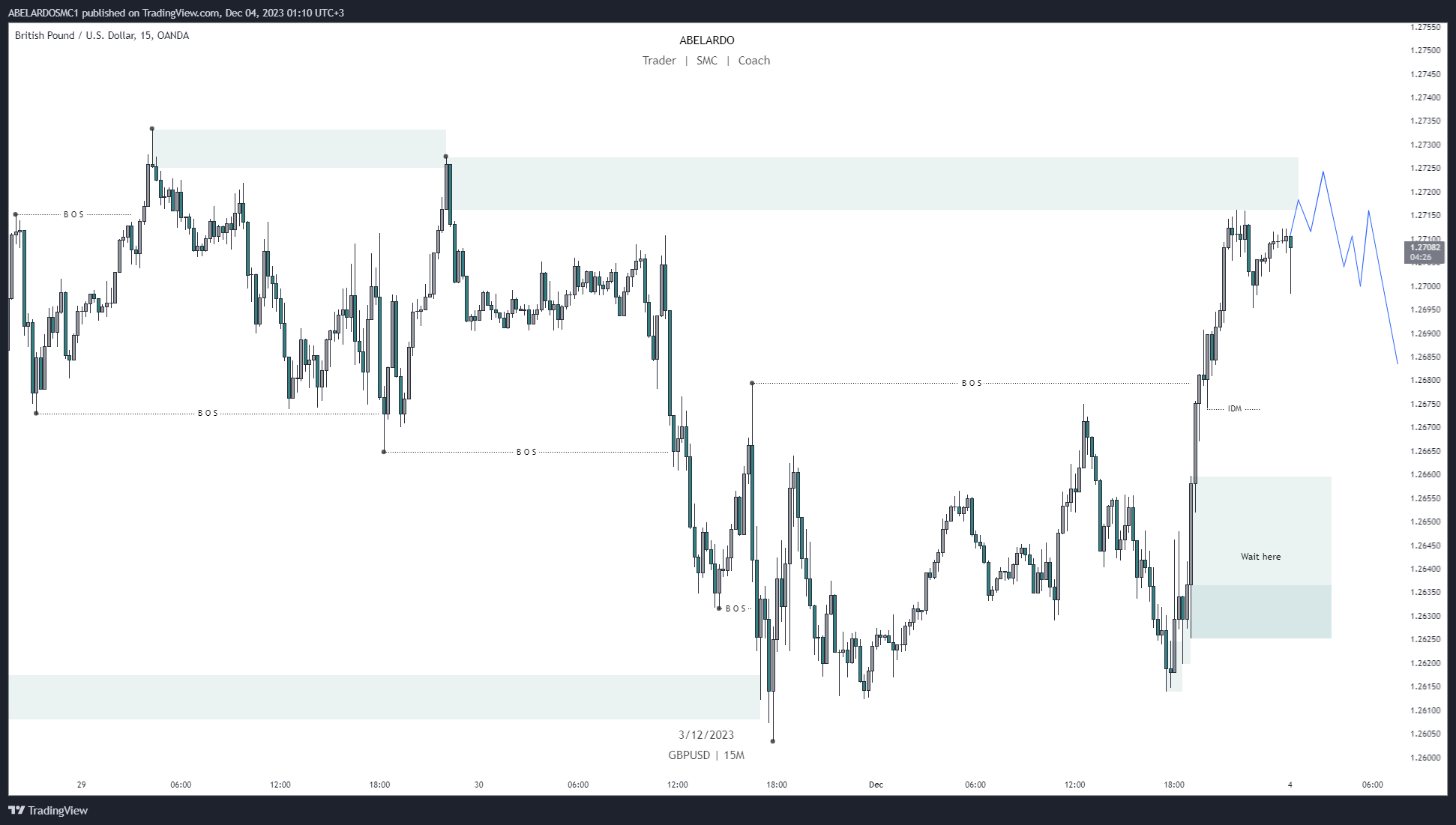Click the 1.26000 price axis label
Image resolution: width=1456 pixels, height=825 pixels.
1425,758
